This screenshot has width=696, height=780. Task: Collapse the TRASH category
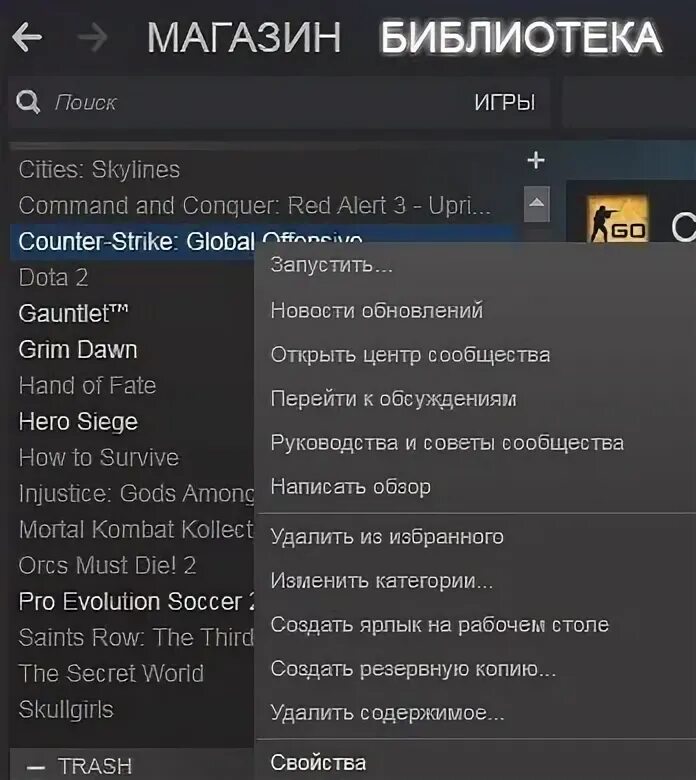[36, 767]
